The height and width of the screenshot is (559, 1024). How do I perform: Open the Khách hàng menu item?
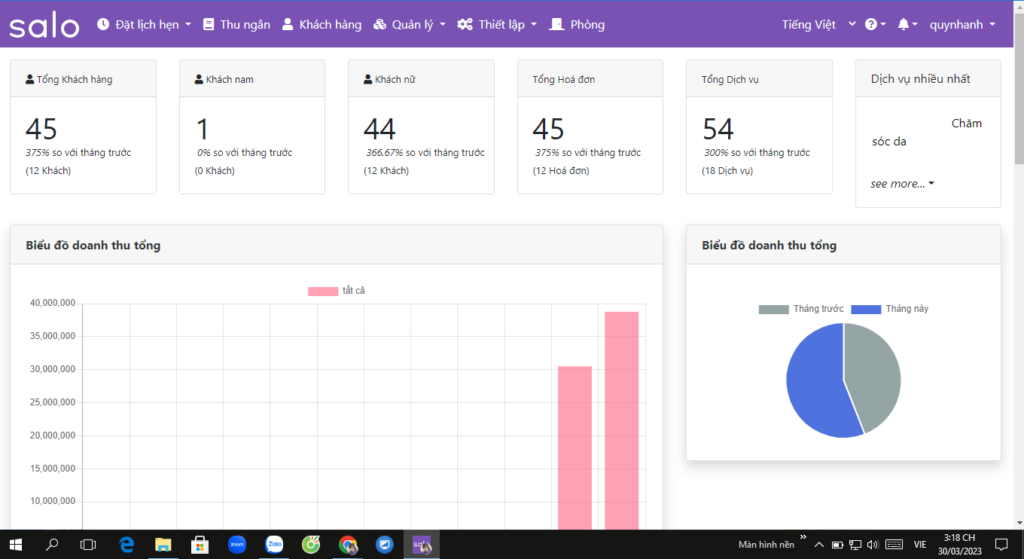pyautogui.click(x=321, y=25)
